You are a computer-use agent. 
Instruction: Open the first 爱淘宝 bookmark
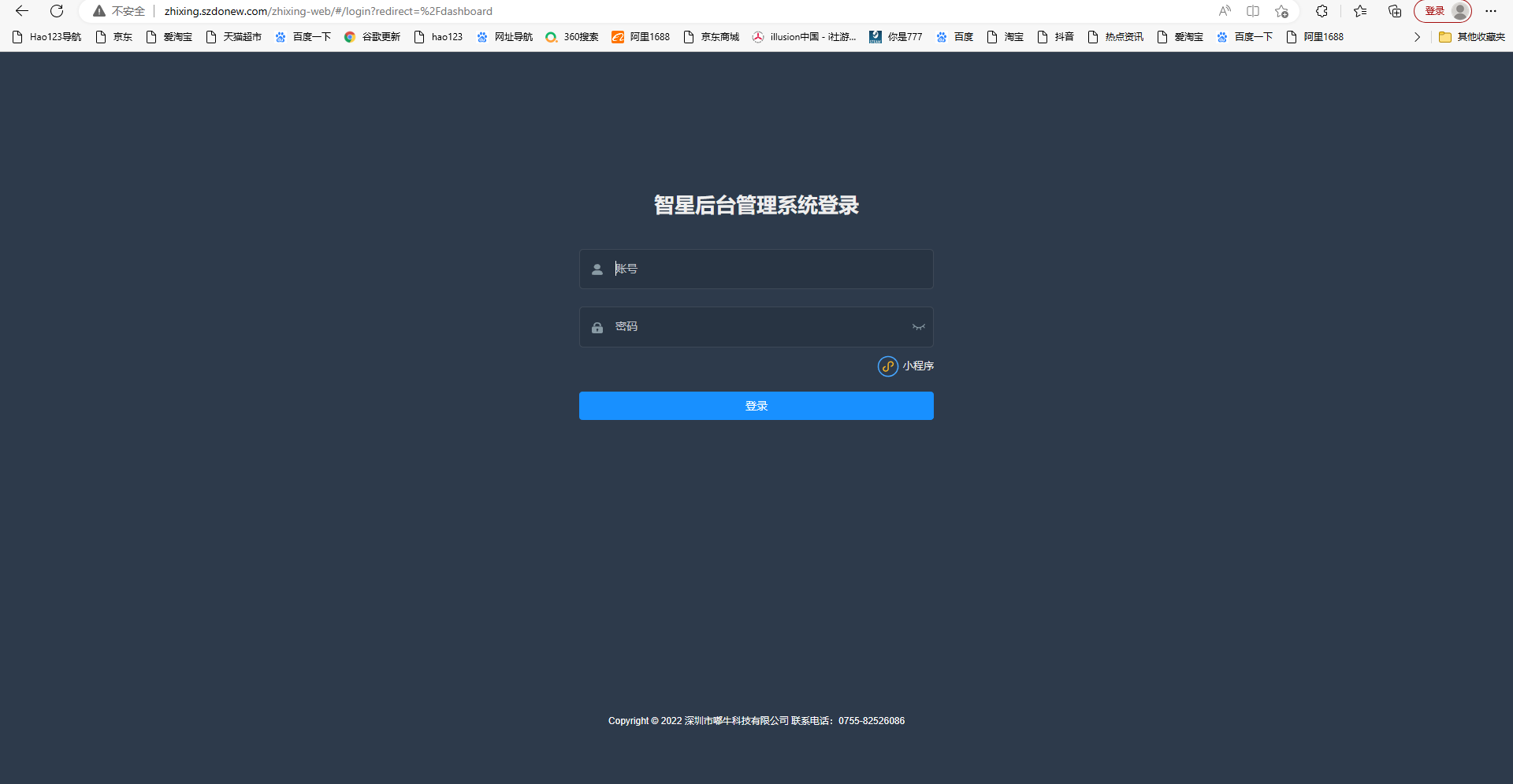[169, 37]
